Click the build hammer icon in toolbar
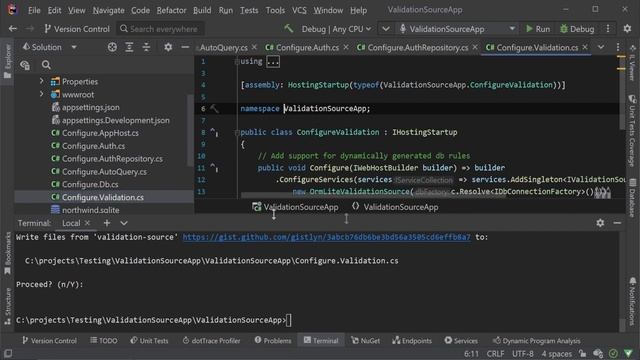 [289, 28]
